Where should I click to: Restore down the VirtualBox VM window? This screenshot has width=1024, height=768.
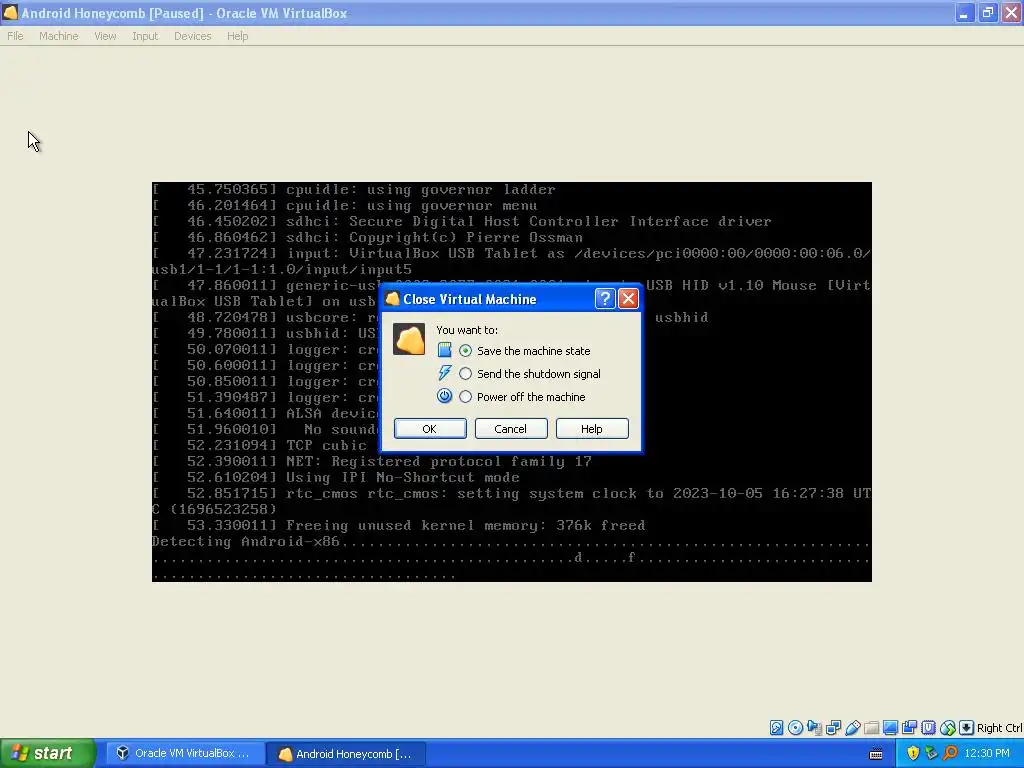987,13
